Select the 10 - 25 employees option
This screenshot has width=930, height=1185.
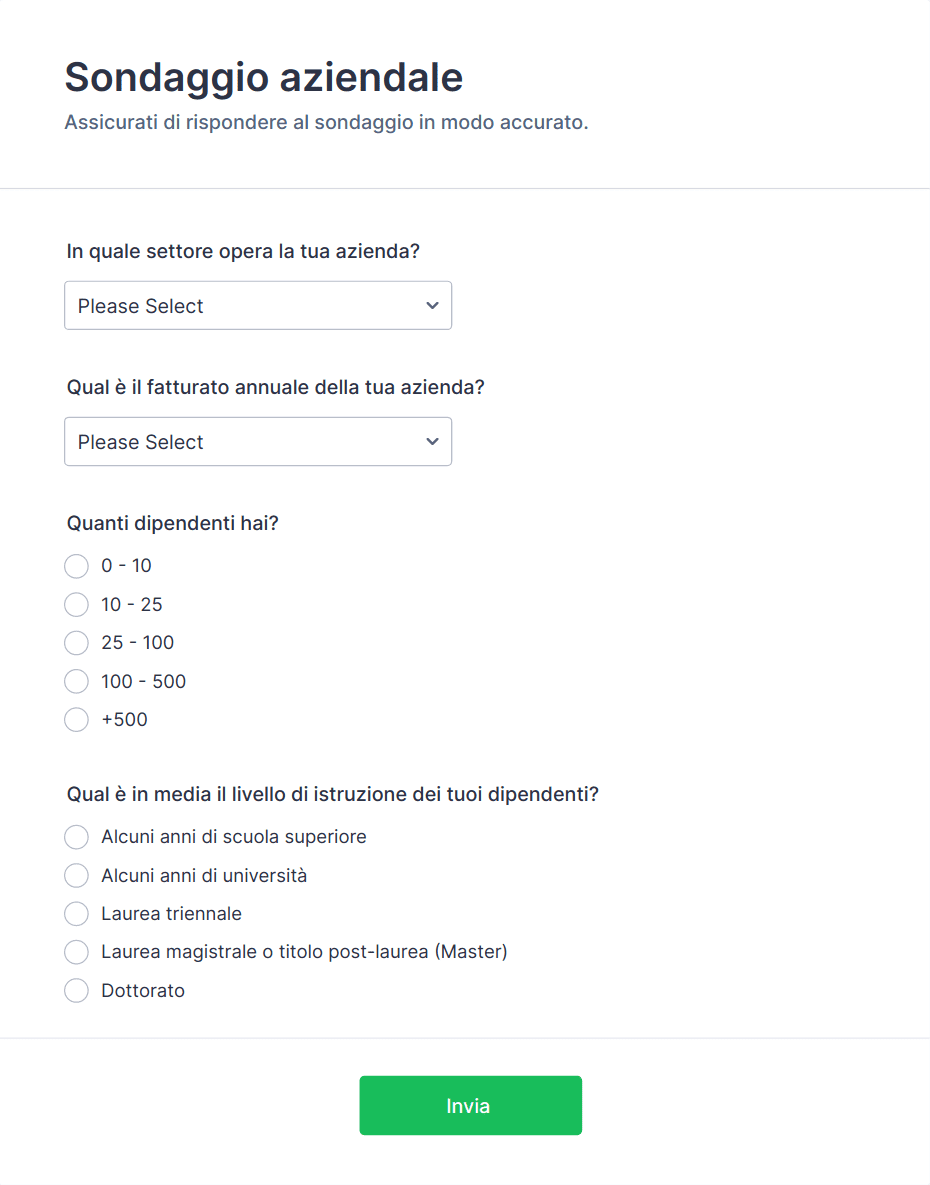(x=76, y=605)
